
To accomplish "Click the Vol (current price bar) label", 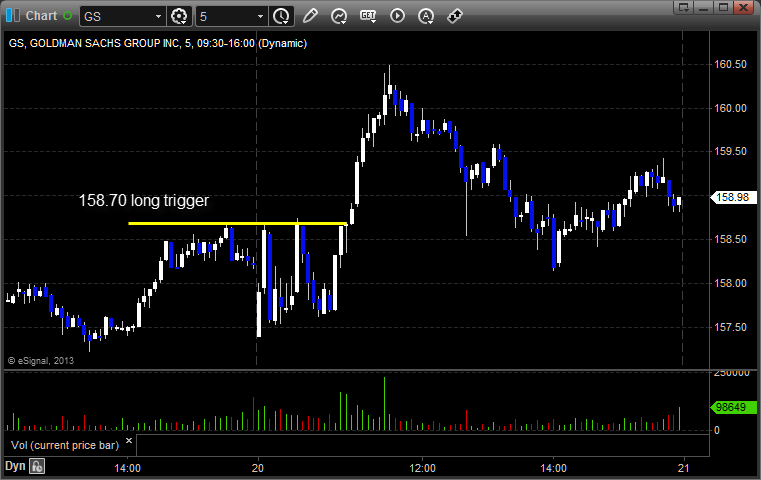I will [65, 445].
